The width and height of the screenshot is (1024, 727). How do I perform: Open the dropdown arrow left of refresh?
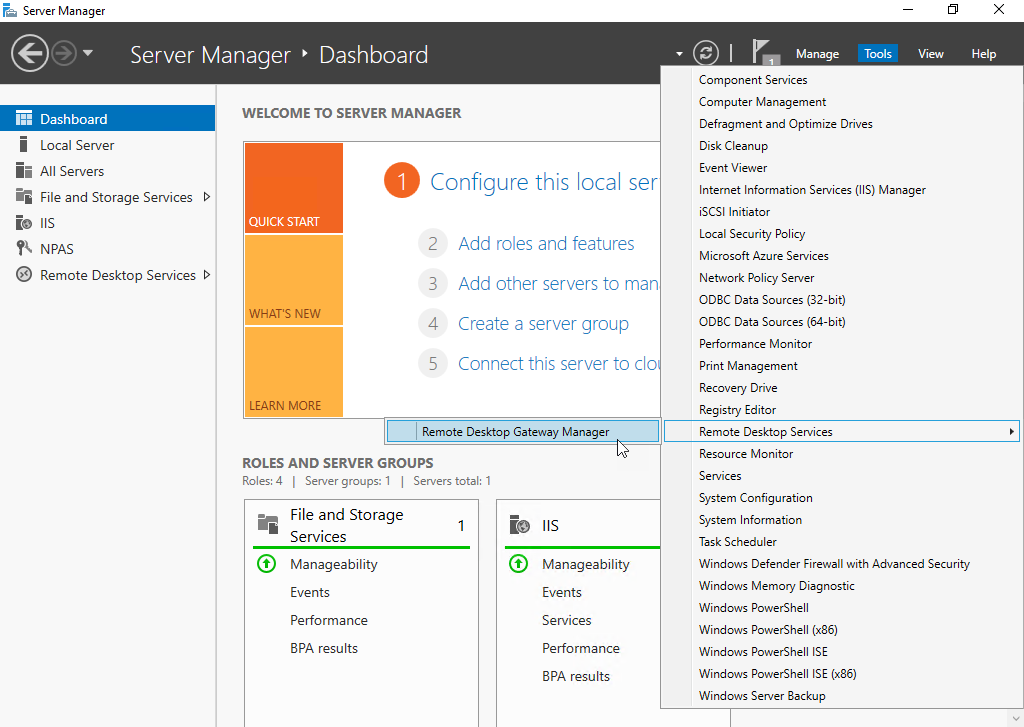click(679, 54)
